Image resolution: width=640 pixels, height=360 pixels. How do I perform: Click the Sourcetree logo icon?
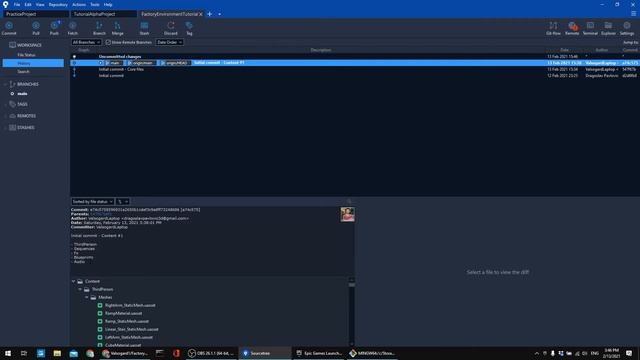pyautogui.click(x=5, y=4)
